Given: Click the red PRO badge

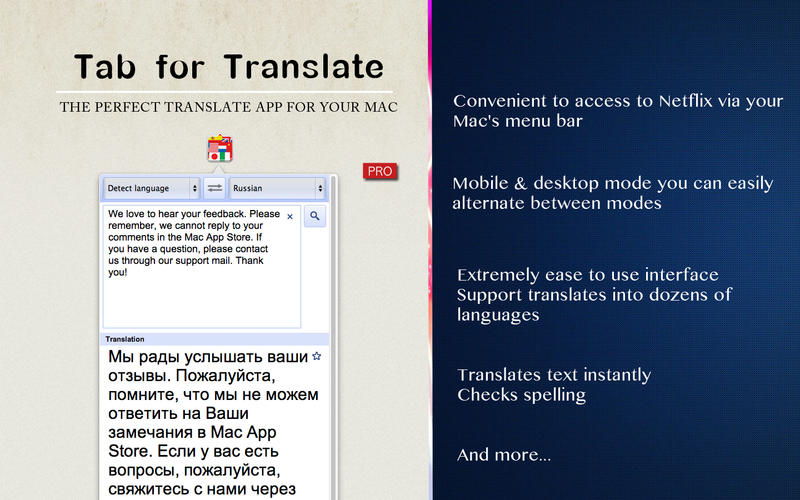Looking at the screenshot, I should [x=380, y=171].
